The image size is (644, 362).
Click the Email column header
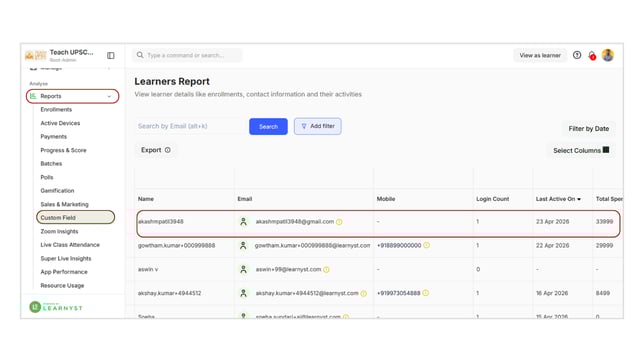pyautogui.click(x=244, y=199)
